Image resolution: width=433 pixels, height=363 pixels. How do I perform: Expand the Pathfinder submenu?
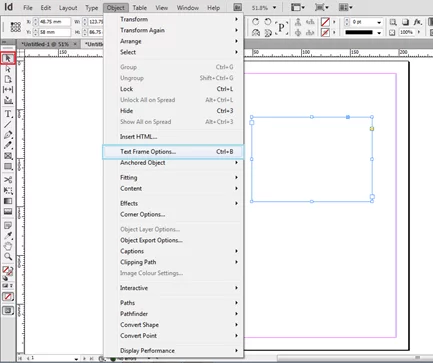[x=173, y=314]
